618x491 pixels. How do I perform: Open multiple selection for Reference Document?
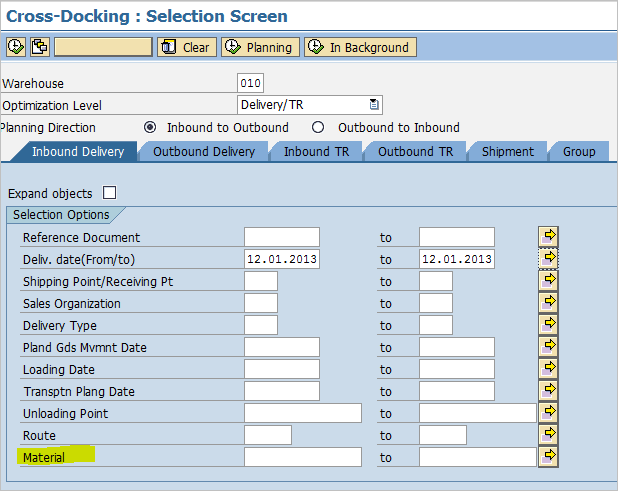click(548, 236)
